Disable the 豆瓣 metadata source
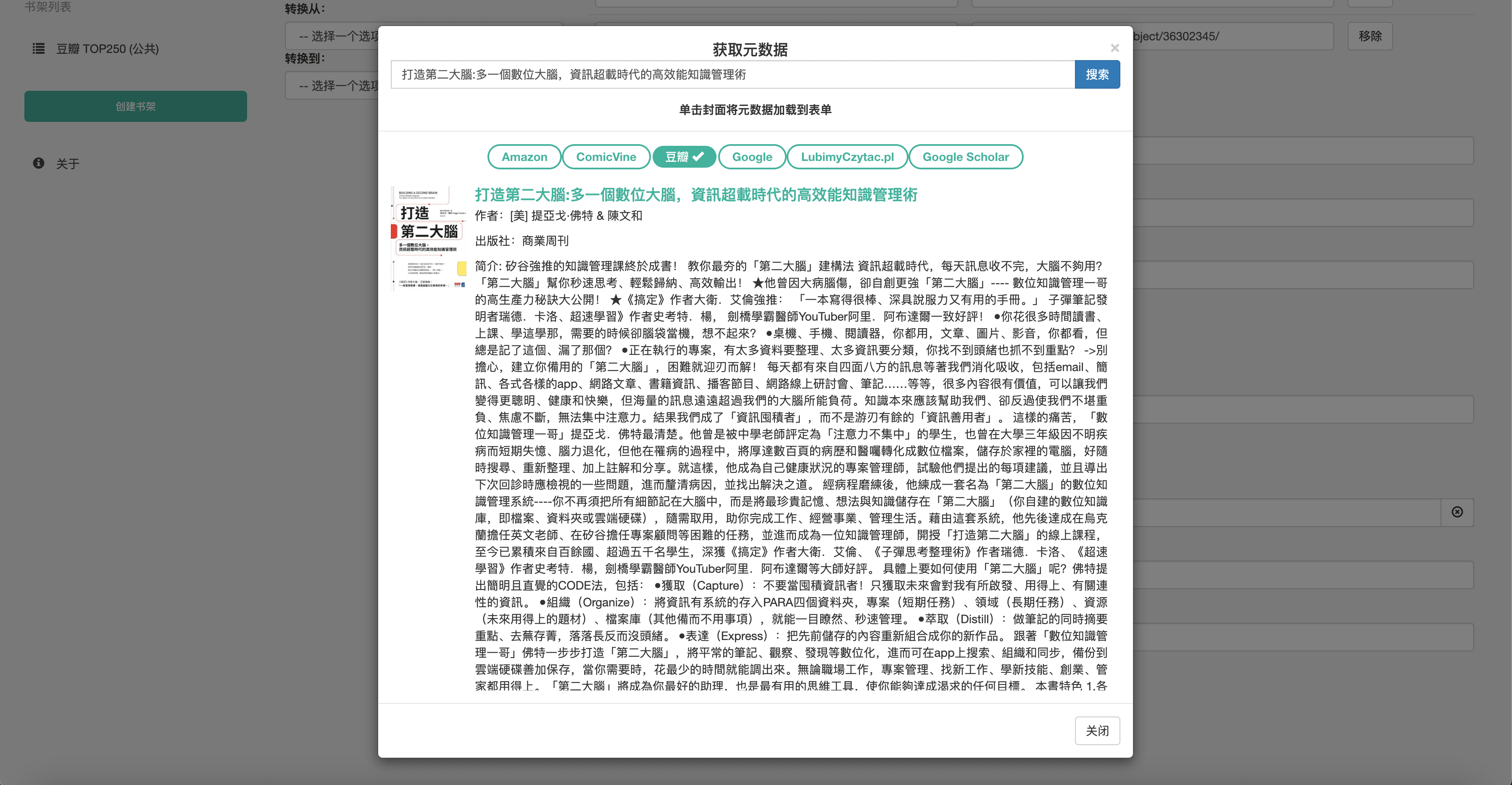Viewport: 1512px width, 785px height. pos(684,157)
